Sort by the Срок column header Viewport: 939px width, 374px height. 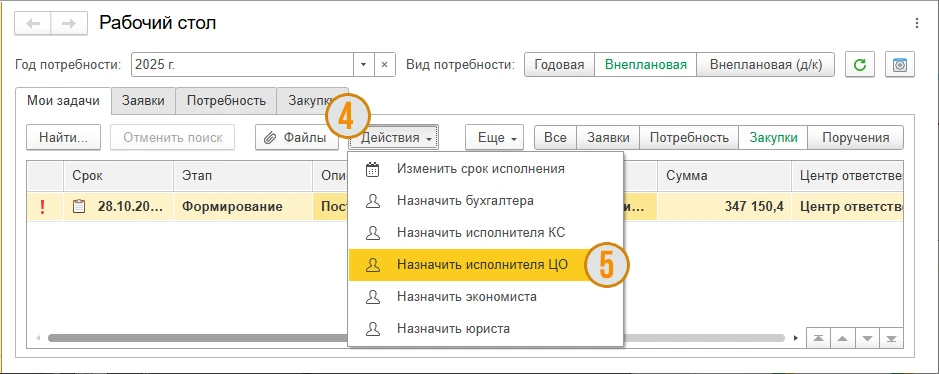(x=119, y=176)
